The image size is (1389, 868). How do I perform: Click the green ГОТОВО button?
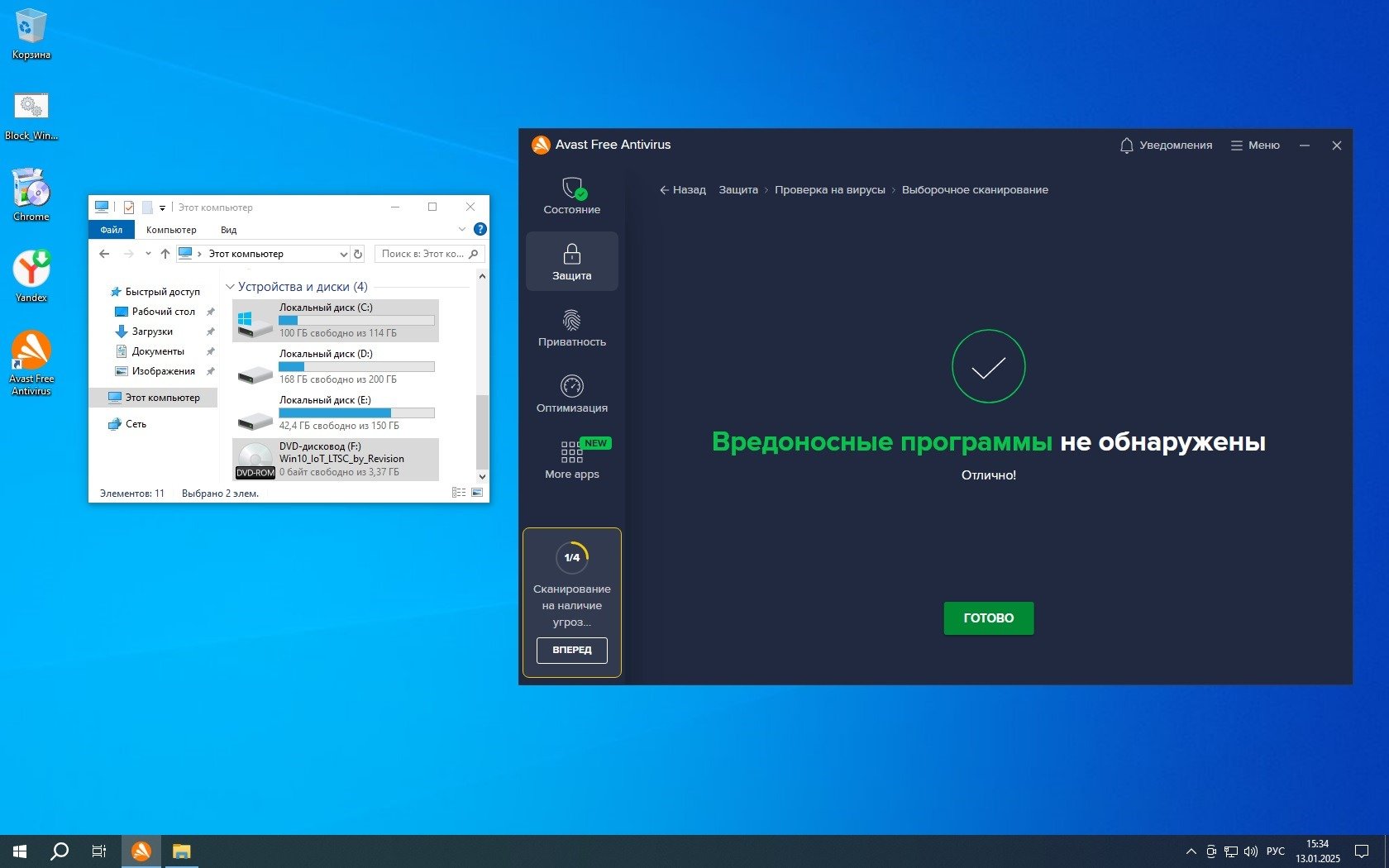coord(989,618)
